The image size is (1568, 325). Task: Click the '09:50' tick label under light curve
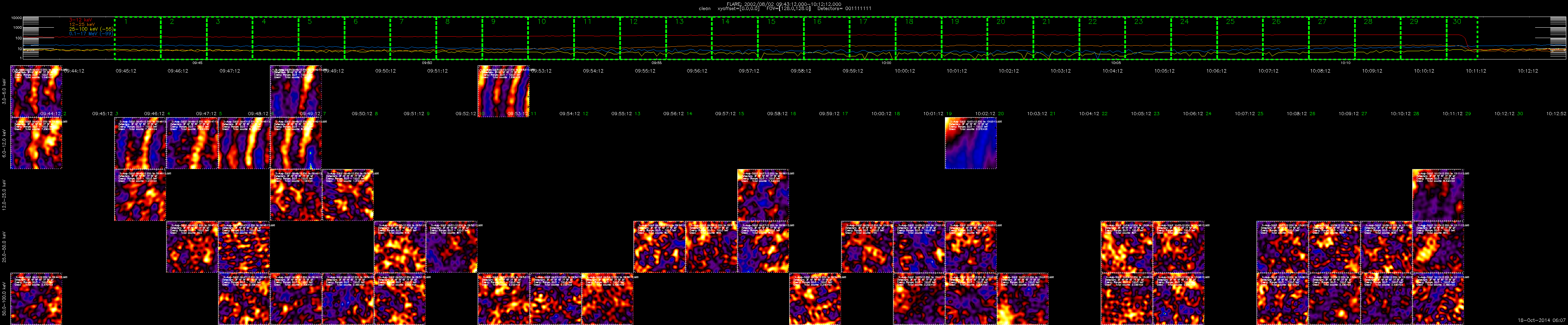427,63
